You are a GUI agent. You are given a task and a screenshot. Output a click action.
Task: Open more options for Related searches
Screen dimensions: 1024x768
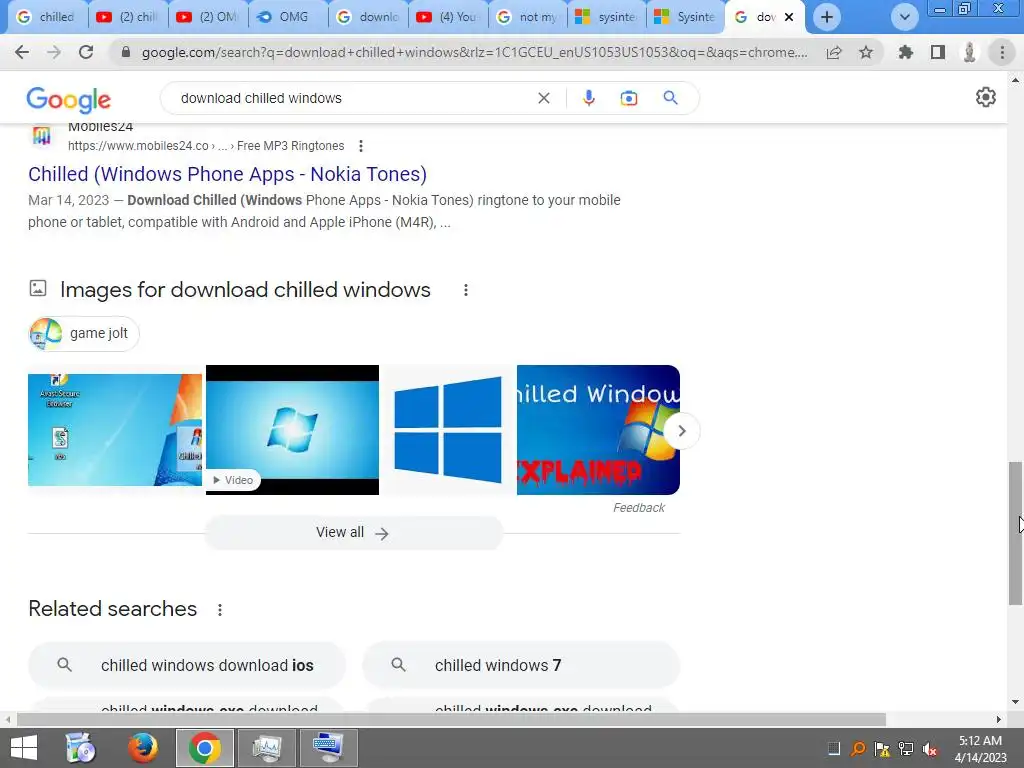coord(220,609)
